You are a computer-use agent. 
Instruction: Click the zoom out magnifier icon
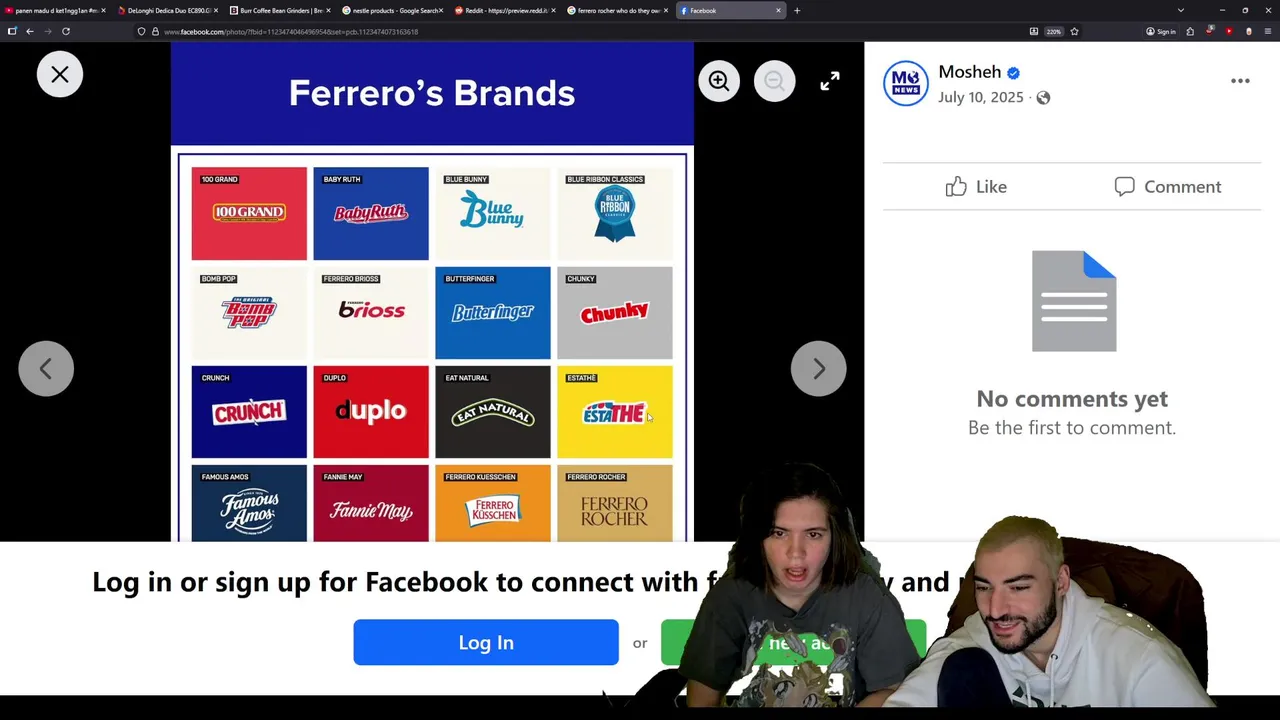[x=774, y=81]
